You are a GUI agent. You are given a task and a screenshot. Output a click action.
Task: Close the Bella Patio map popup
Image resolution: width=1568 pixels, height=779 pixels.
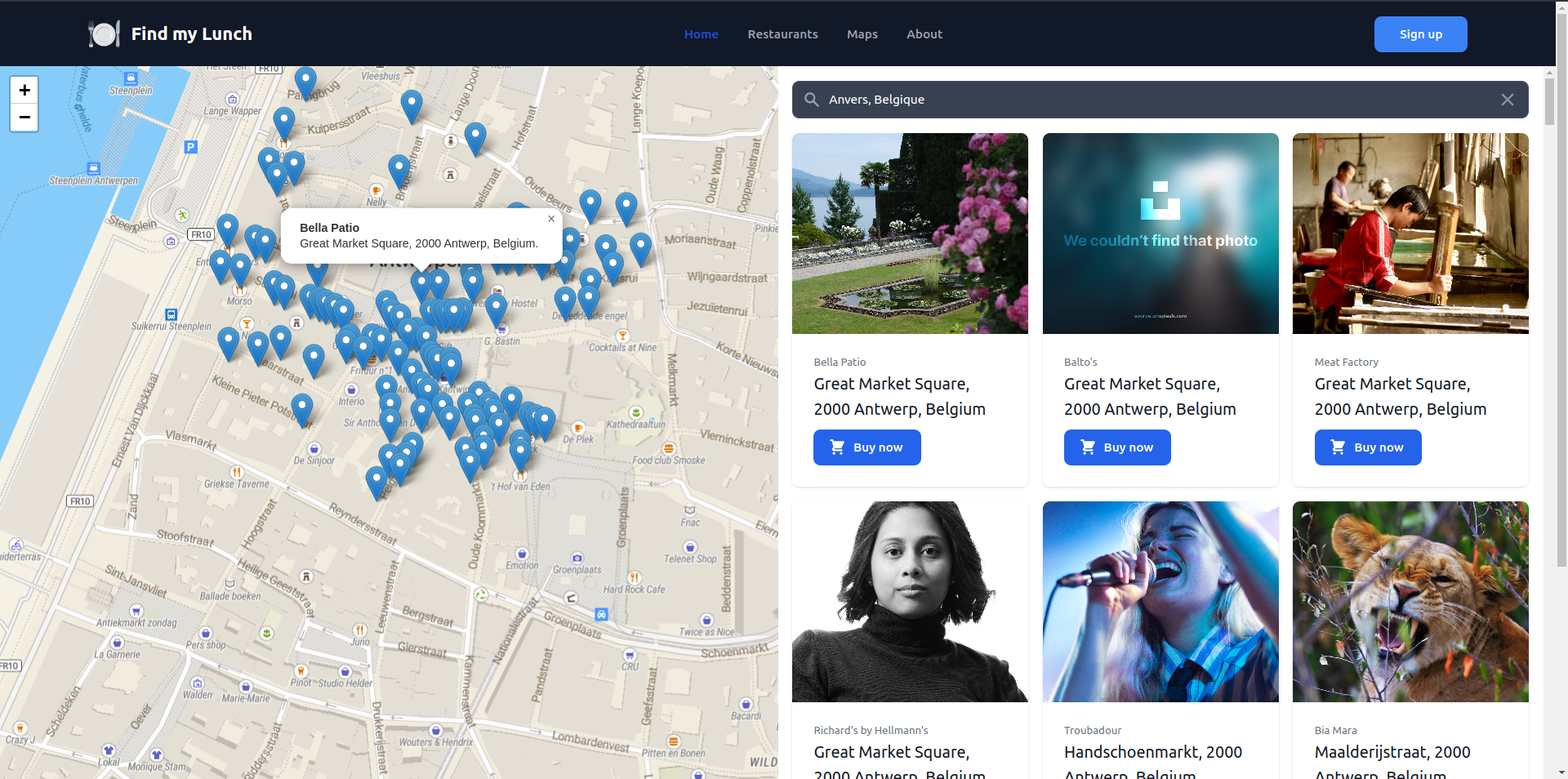tap(551, 219)
